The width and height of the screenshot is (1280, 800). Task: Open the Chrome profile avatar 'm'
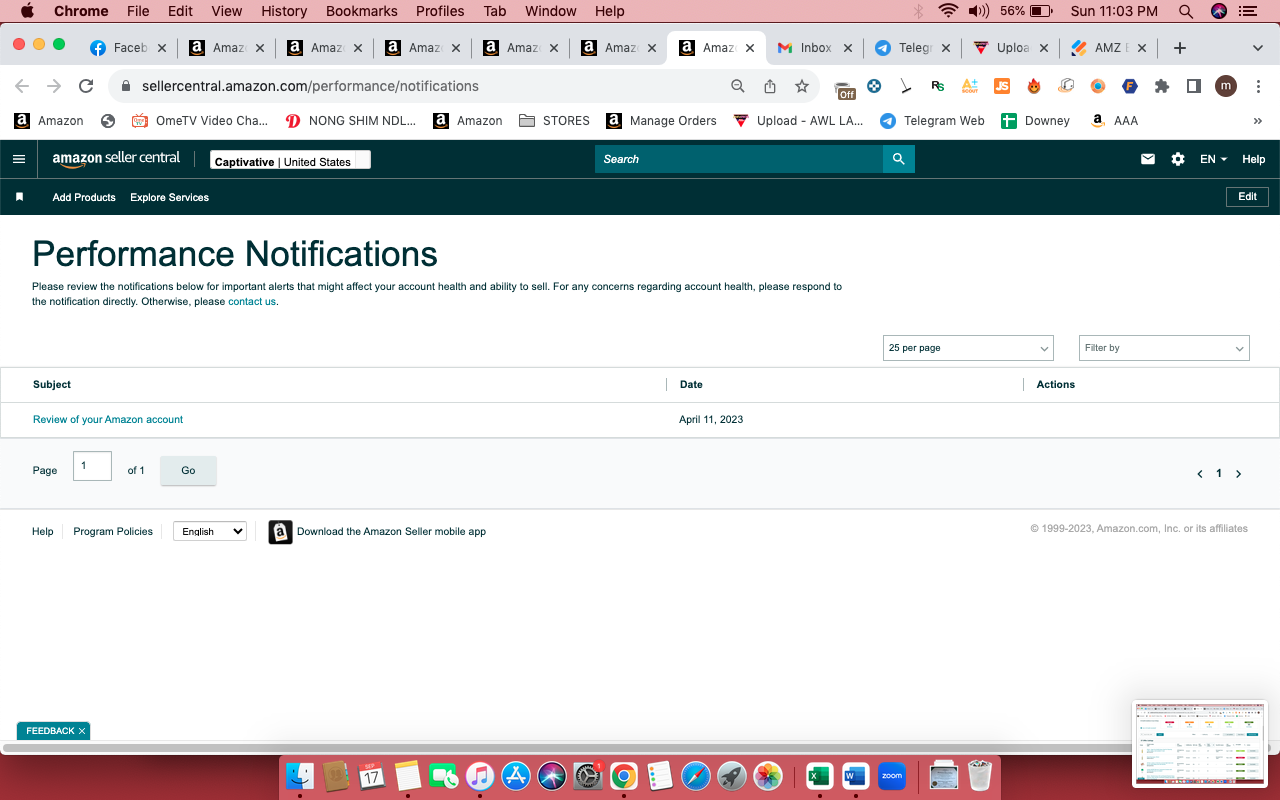[1226, 86]
